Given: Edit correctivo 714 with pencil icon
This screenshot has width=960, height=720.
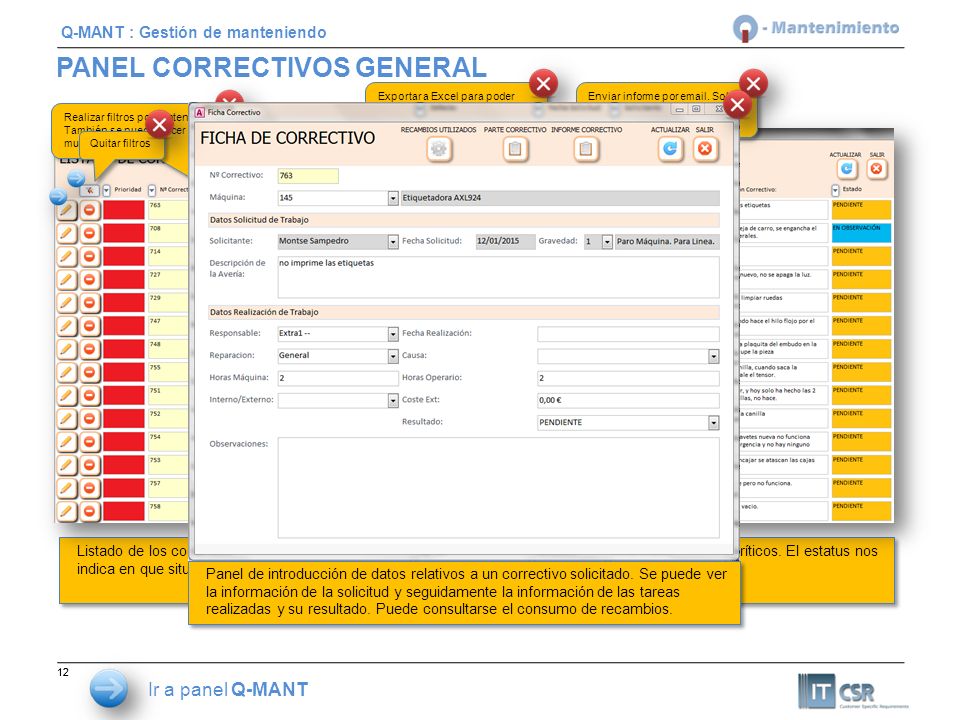Looking at the screenshot, I should click(x=67, y=257).
